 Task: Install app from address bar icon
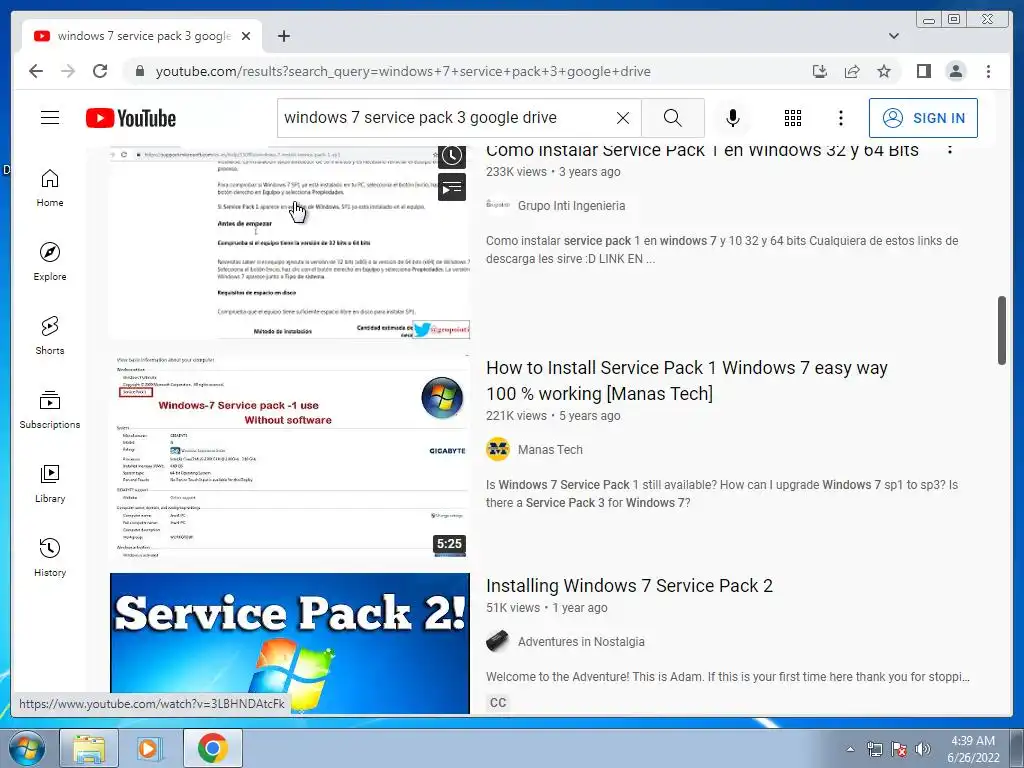[820, 71]
